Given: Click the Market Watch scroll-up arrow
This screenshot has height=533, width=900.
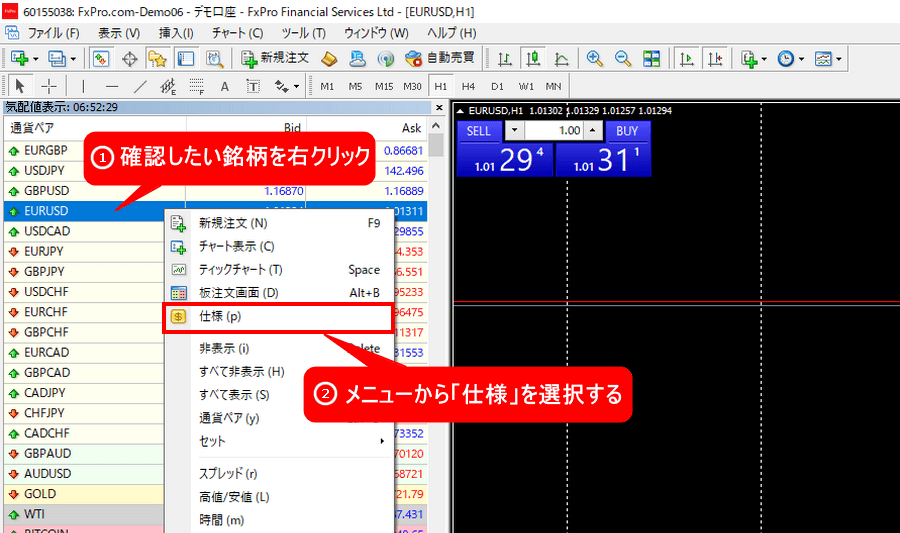Looking at the screenshot, I should pos(436,126).
